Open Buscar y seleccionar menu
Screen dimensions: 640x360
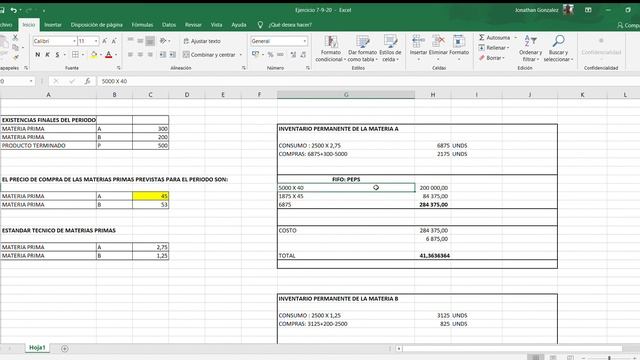[x=558, y=49]
